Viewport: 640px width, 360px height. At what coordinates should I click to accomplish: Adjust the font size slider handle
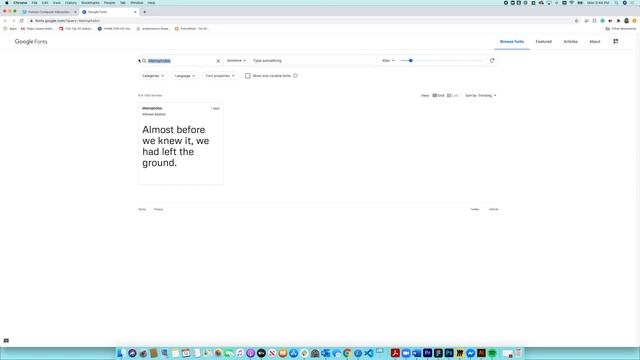point(411,60)
